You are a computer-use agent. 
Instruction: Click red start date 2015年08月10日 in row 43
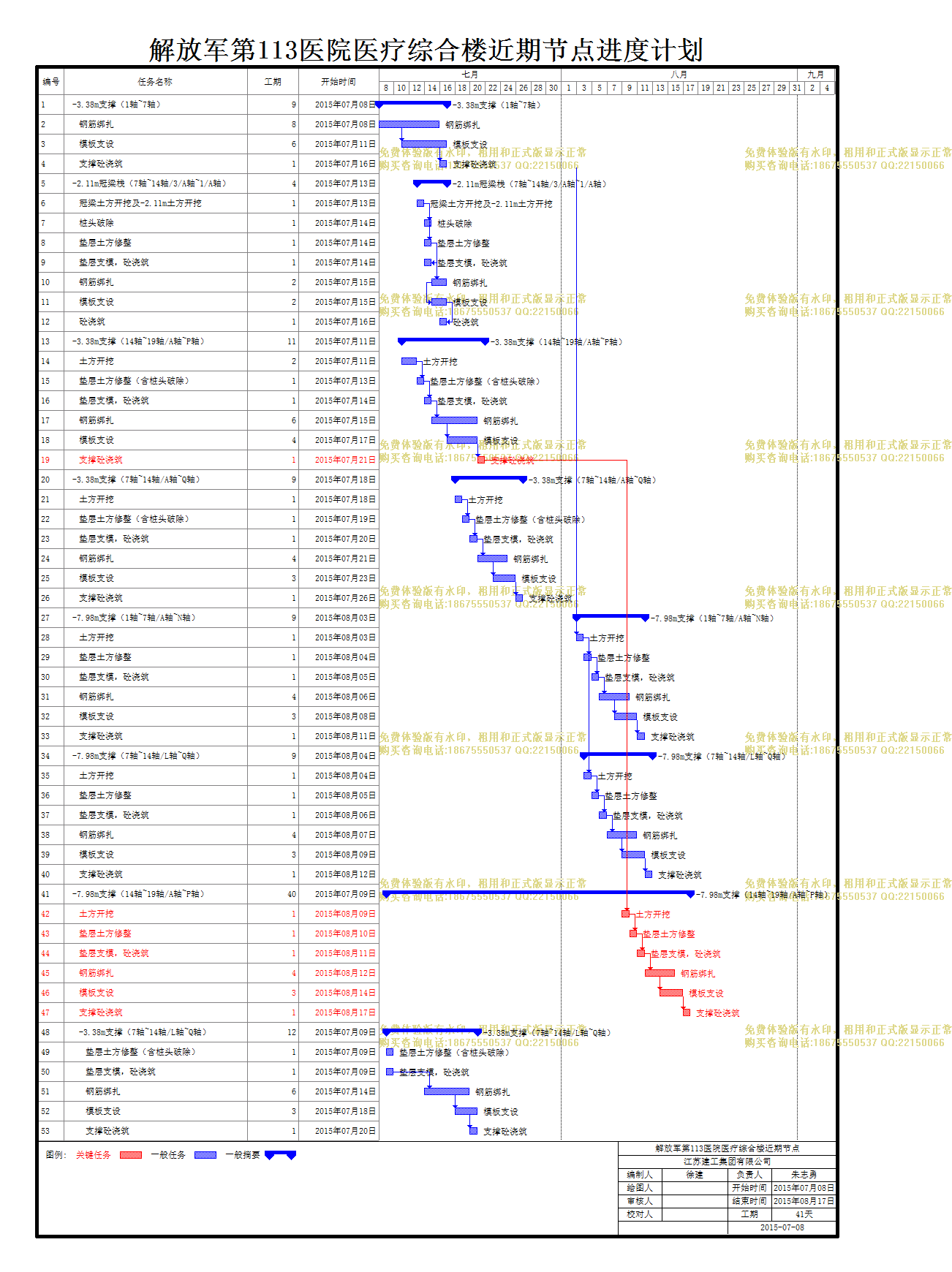click(345, 934)
